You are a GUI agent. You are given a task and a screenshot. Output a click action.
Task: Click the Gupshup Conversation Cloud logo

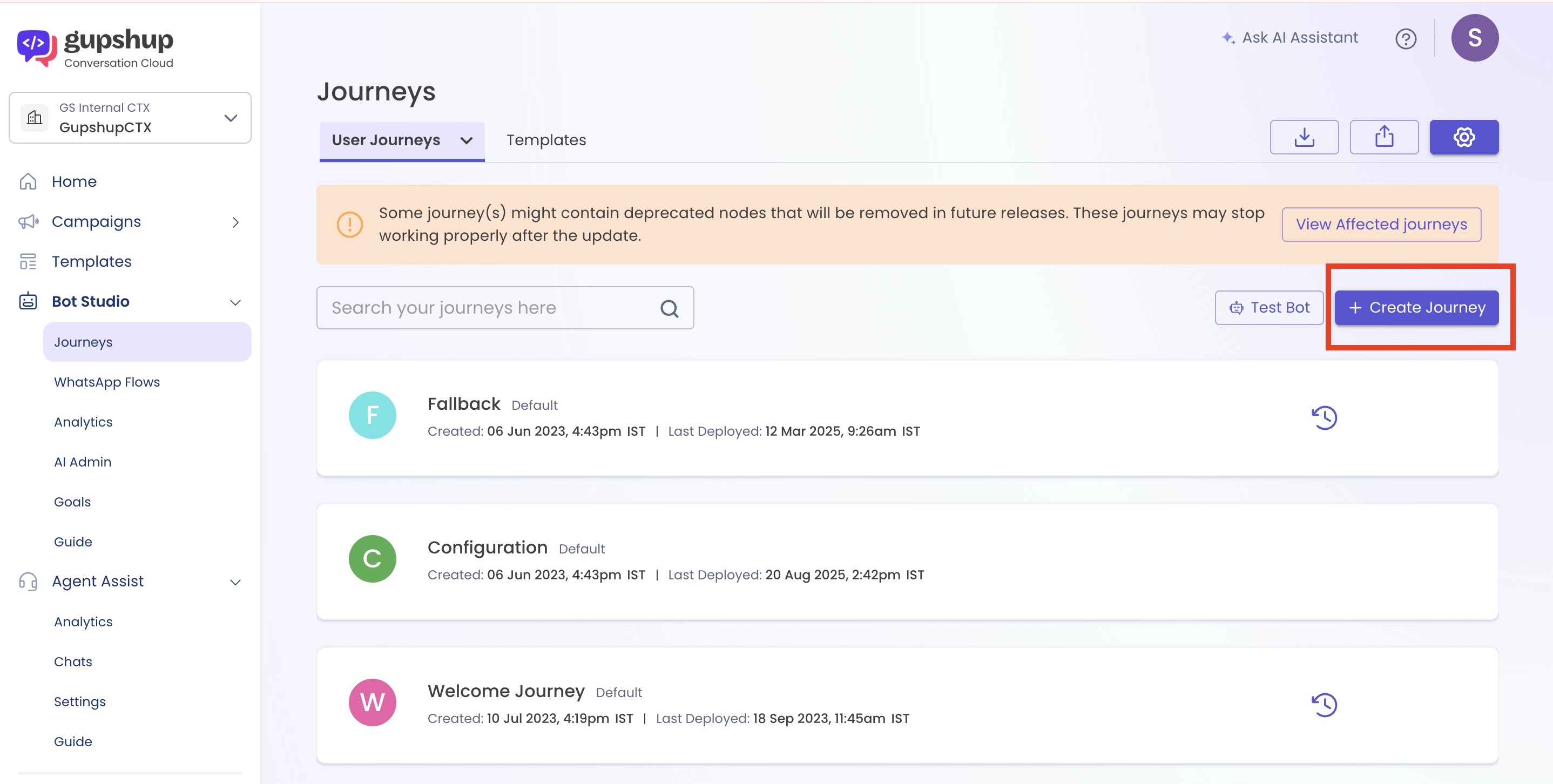point(95,48)
